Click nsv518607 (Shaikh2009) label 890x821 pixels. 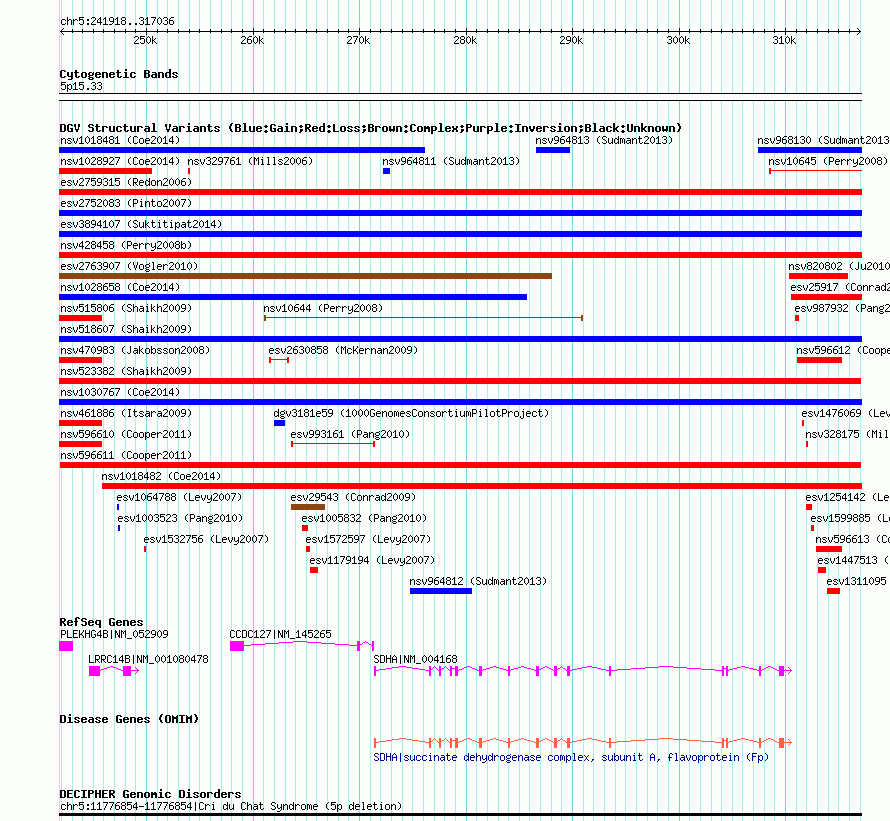pyautogui.click(x=126, y=329)
